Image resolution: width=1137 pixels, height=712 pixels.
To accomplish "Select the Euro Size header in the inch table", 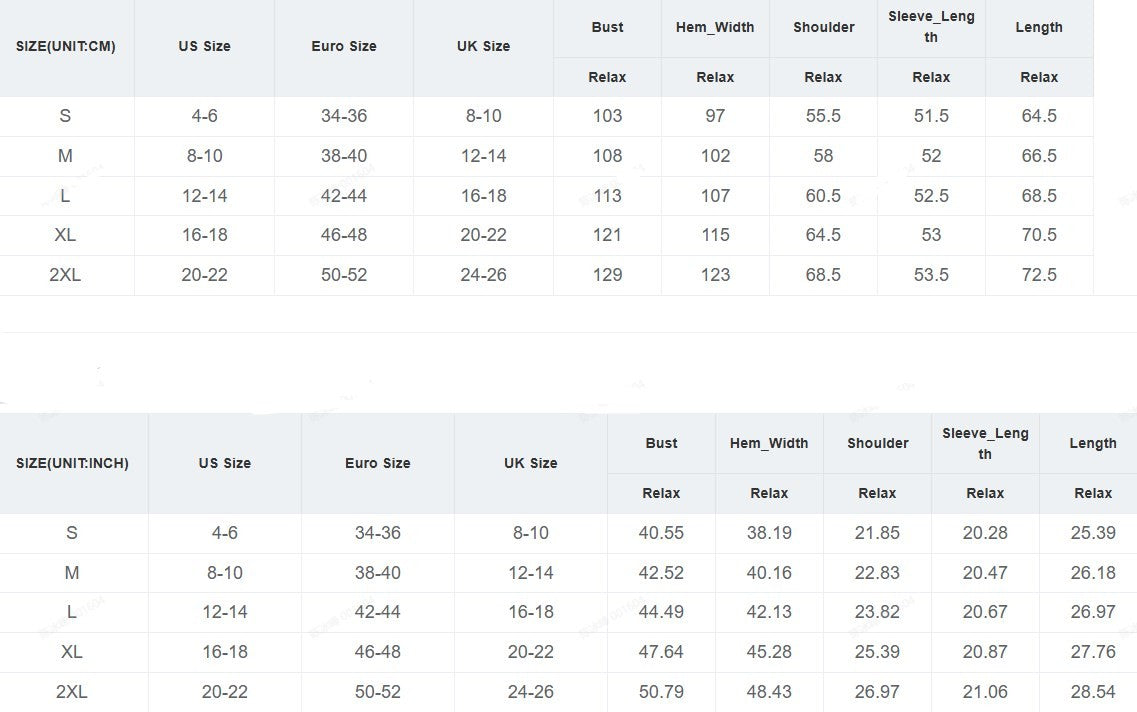I will (x=377, y=463).
